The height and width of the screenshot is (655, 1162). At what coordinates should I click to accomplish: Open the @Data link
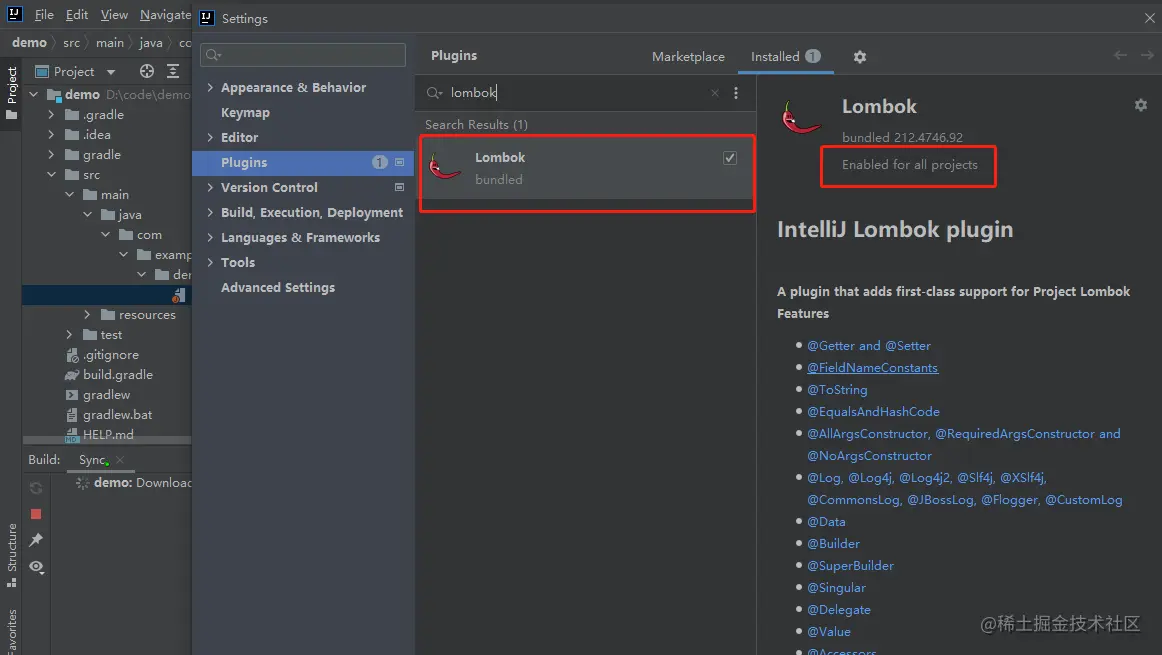[826, 522]
